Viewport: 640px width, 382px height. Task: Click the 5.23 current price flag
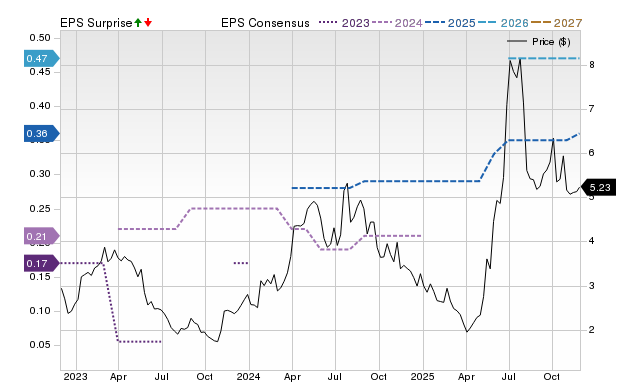[598, 188]
